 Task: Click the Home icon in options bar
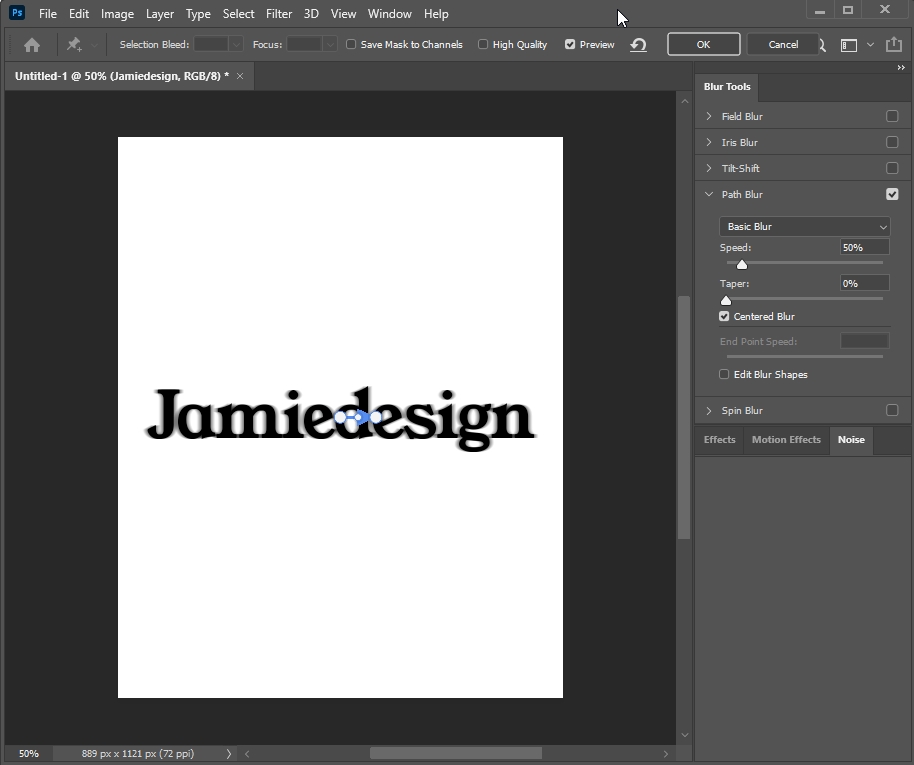[32, 45]
